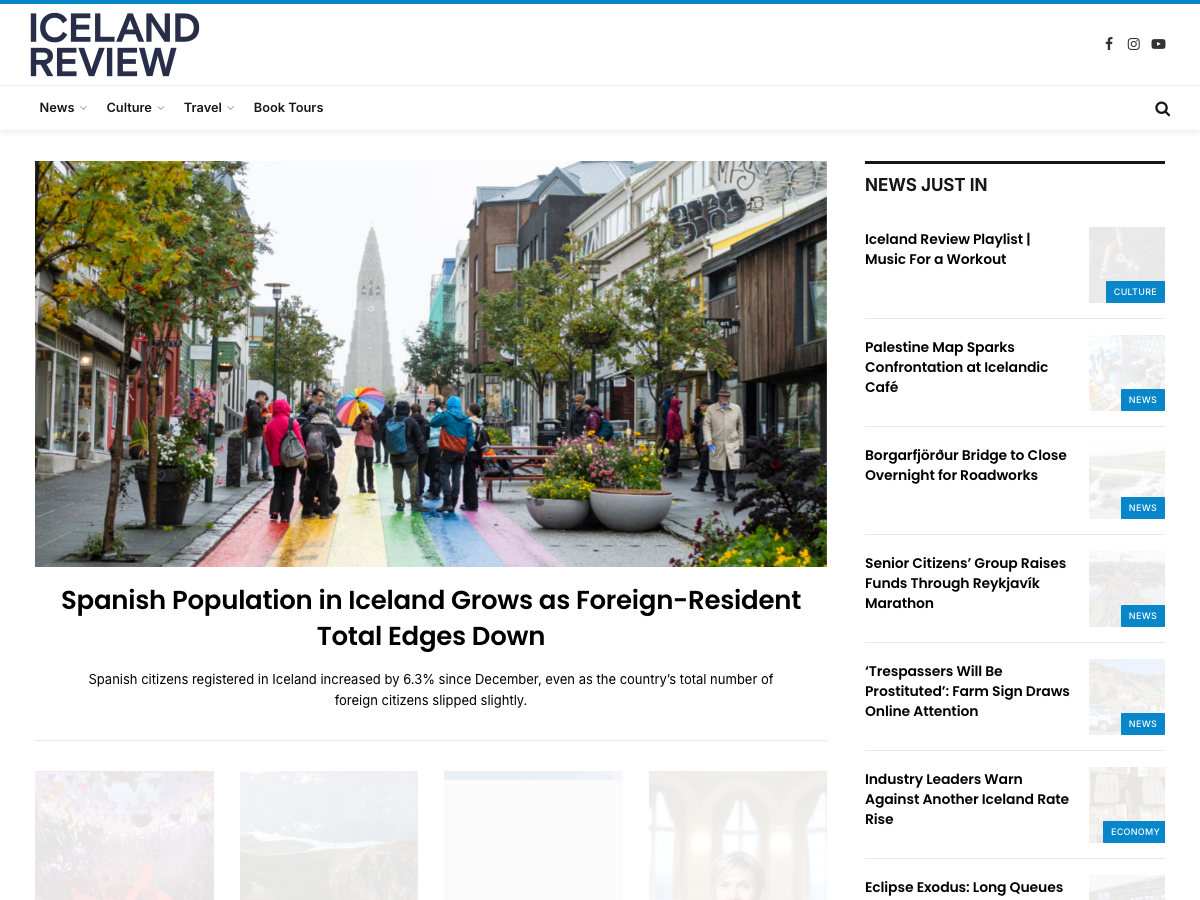Go to Book Tours page
1200x900 pixels.
pos(288,108)
